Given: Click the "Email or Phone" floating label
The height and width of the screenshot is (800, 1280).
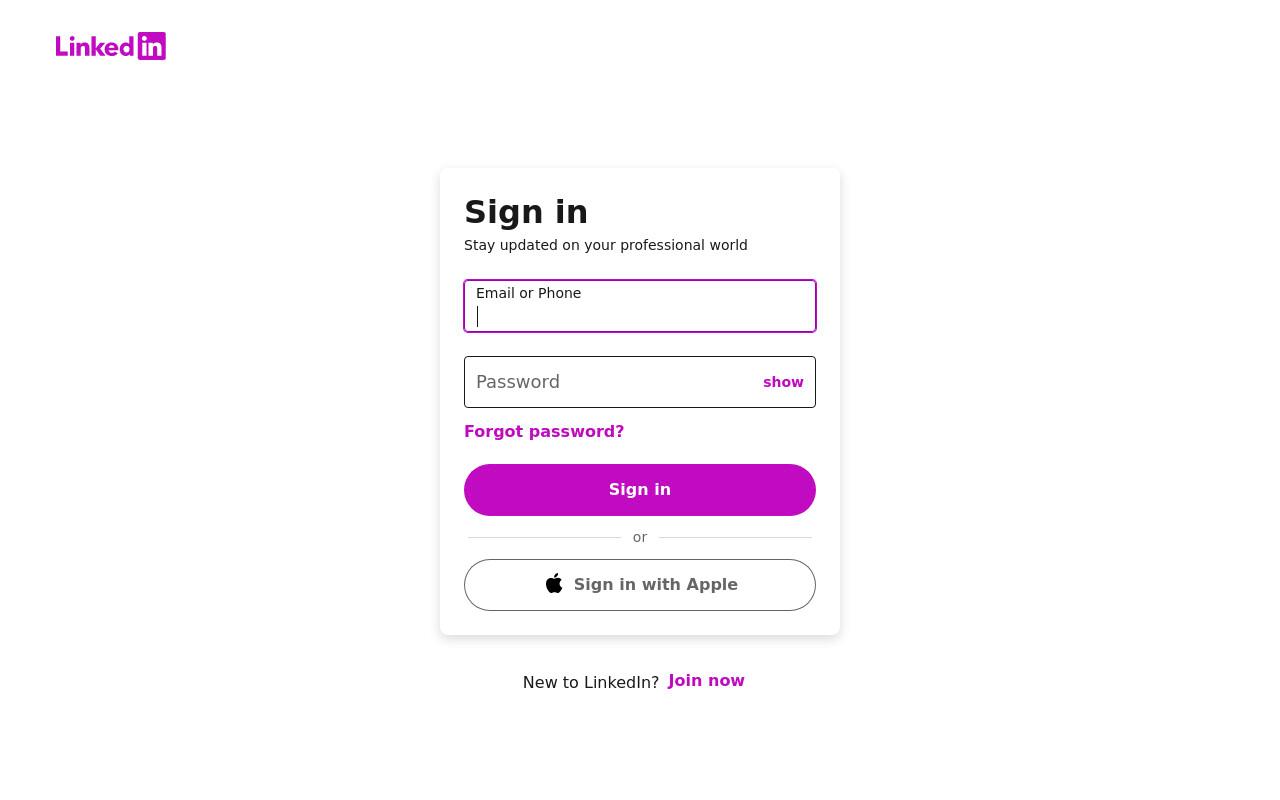Looking at the screenshot, I should click(x=528, y=293).
